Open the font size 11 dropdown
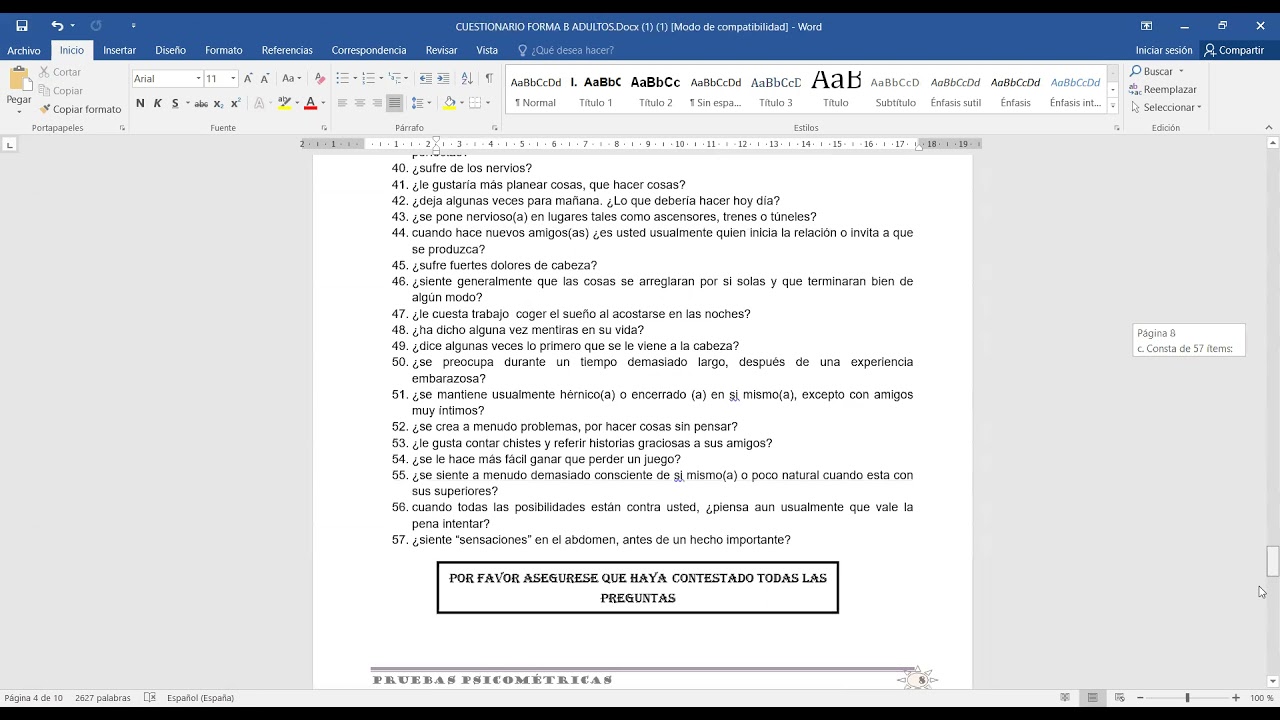The image size is (1280, 720). (x=233, y=78)
